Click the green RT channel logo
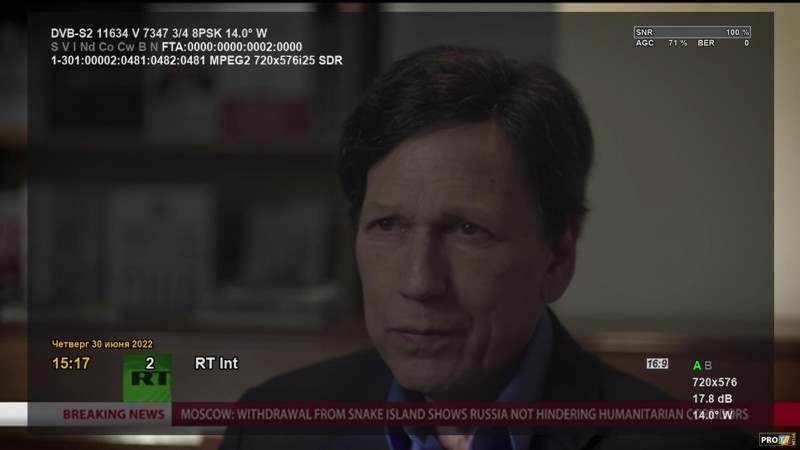800x450 pixels. (147, 378)
